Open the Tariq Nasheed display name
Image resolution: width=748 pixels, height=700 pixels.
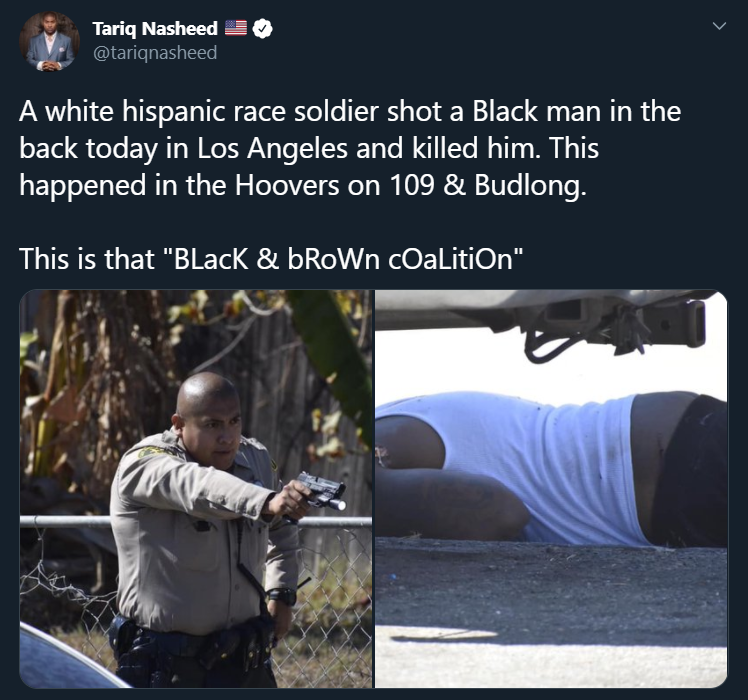tap(155, 28)
